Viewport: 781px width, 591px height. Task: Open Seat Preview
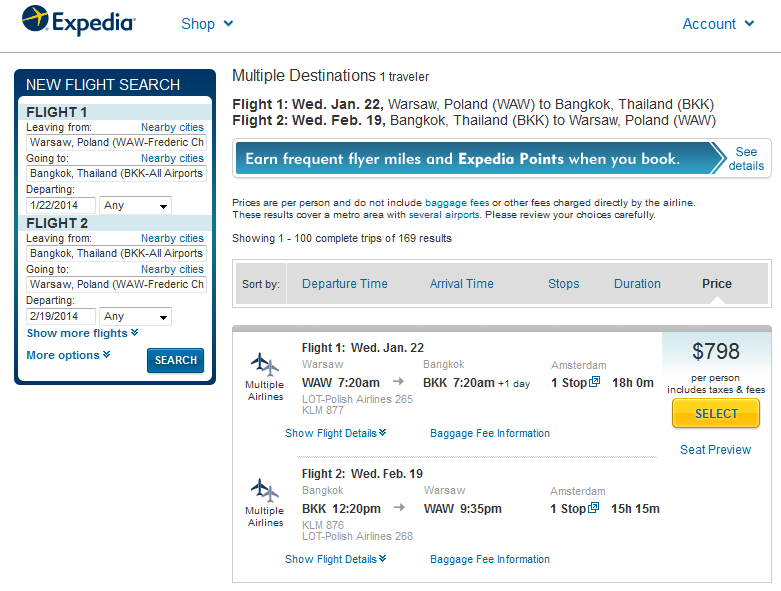coord(715,450)
